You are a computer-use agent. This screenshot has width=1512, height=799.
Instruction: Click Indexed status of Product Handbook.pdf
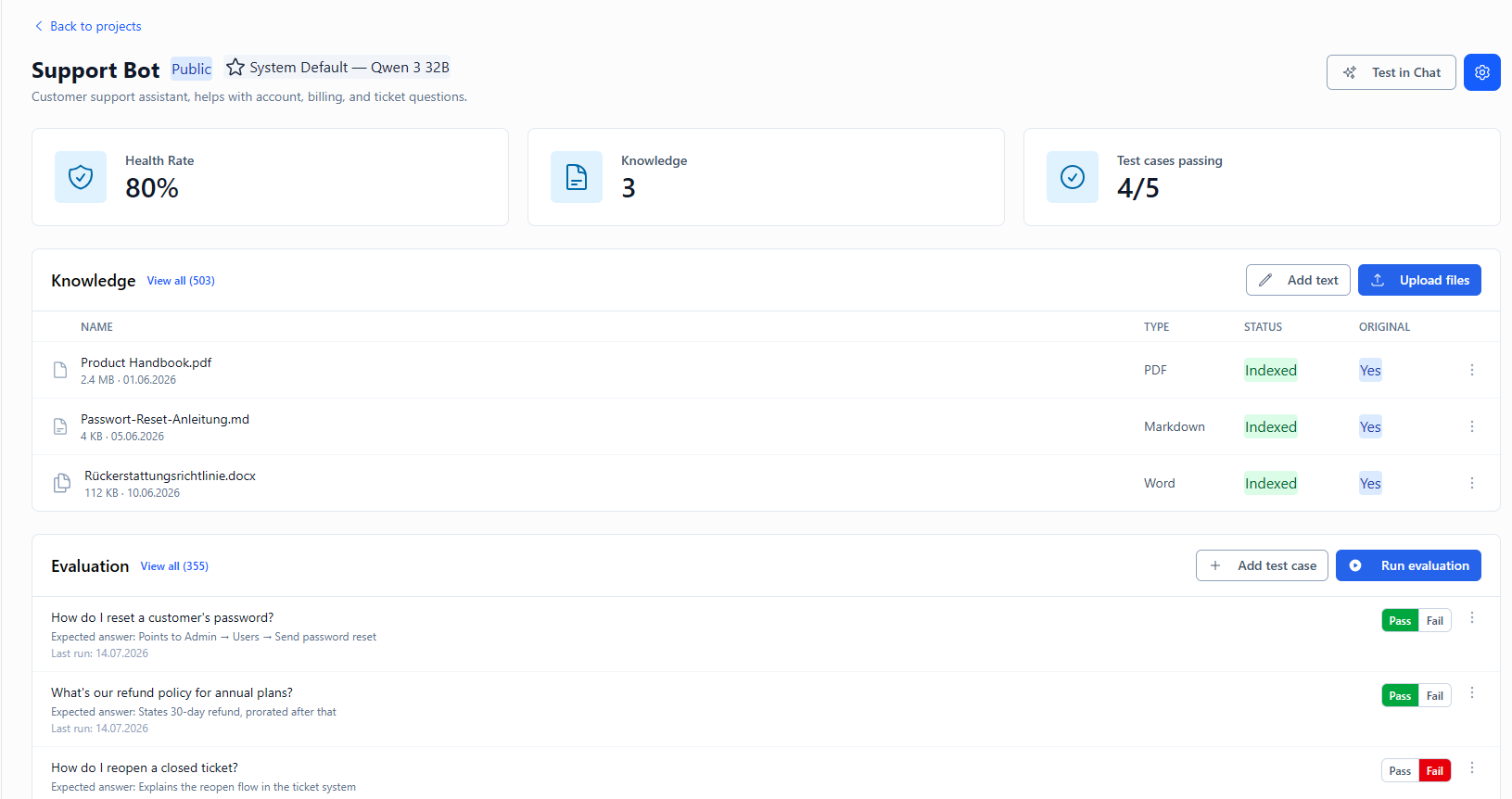1270,370
